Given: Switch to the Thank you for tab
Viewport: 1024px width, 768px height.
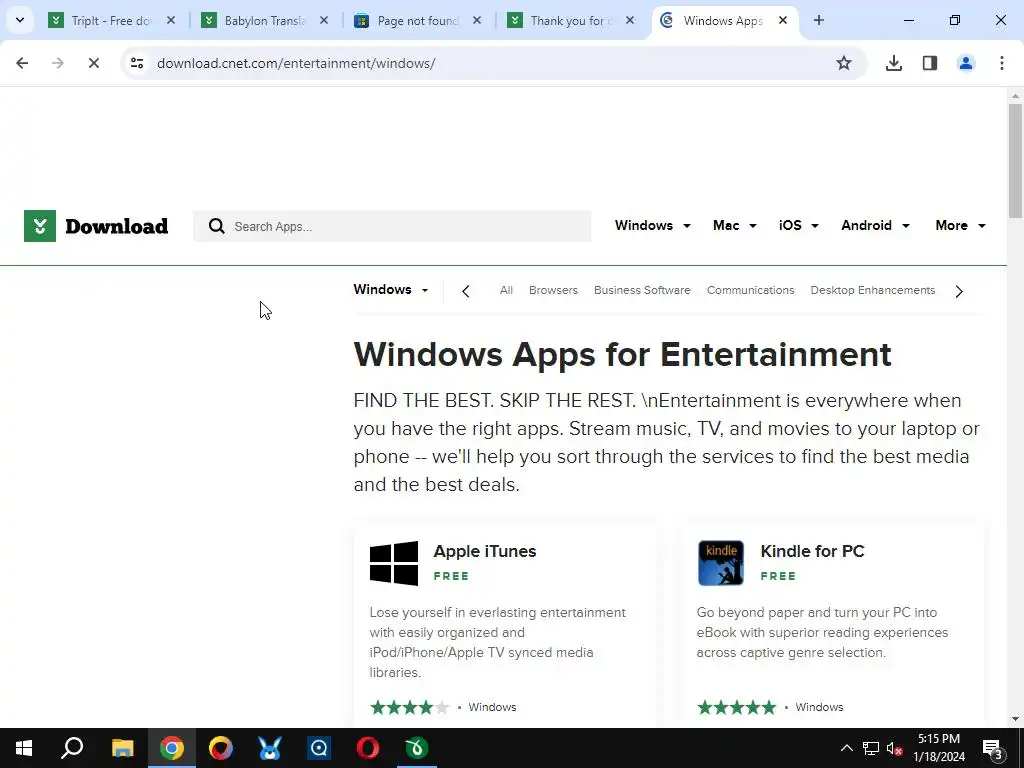Looking at the screenshot, I should (571, 21).
